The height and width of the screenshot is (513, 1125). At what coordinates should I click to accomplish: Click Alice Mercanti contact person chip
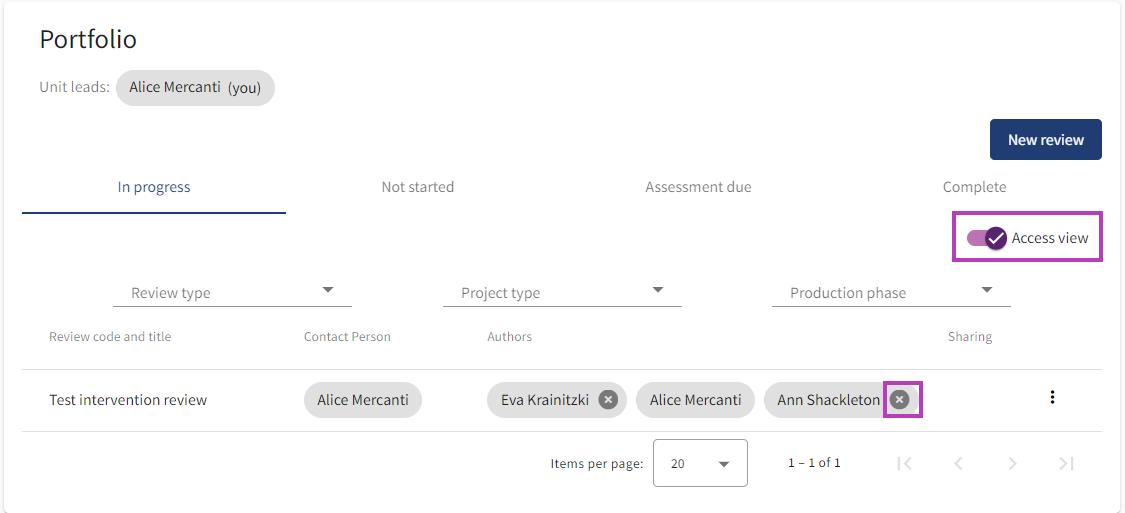tap(363, 400)
